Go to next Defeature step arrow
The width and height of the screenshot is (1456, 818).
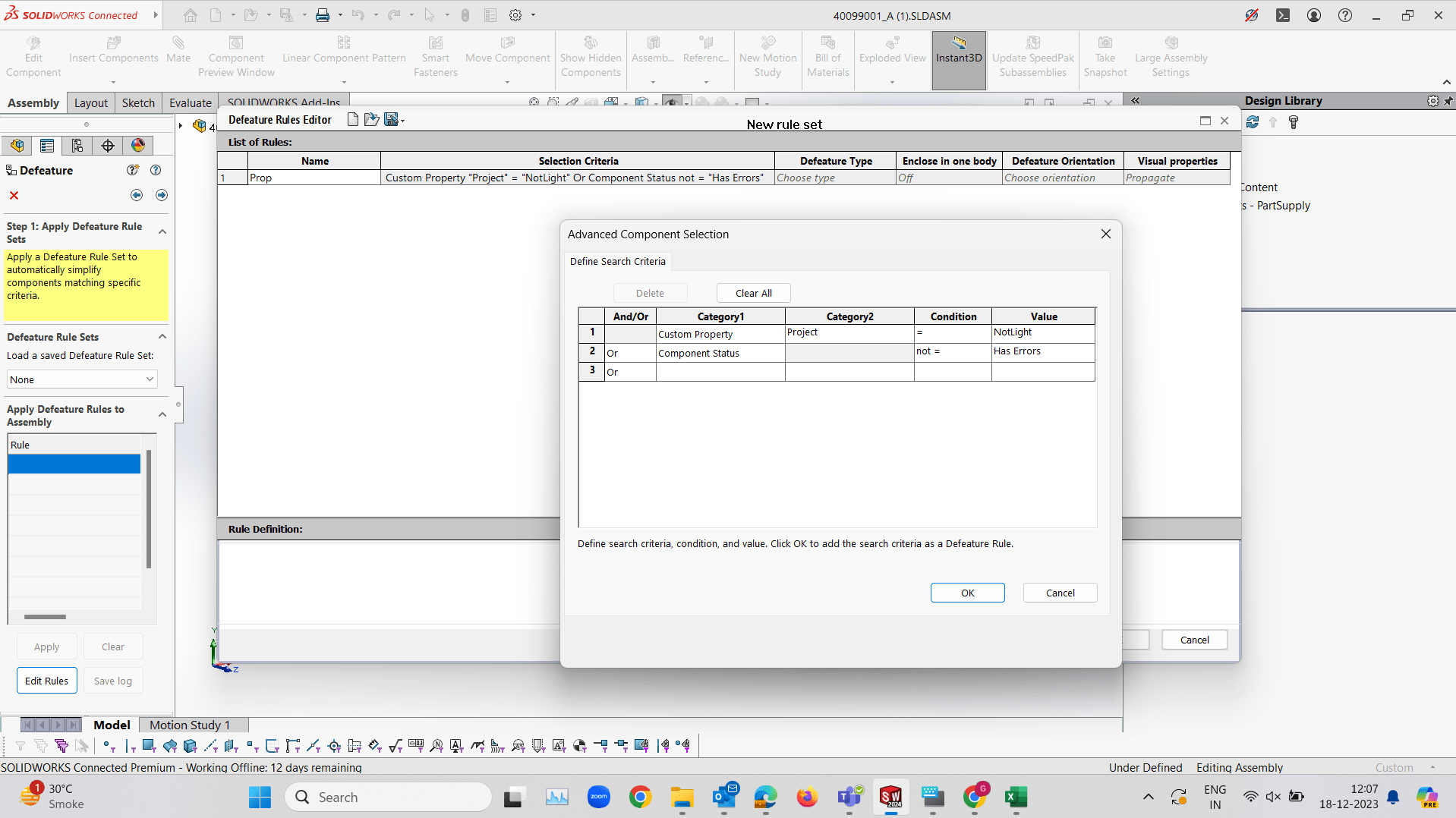coord(162,195)
